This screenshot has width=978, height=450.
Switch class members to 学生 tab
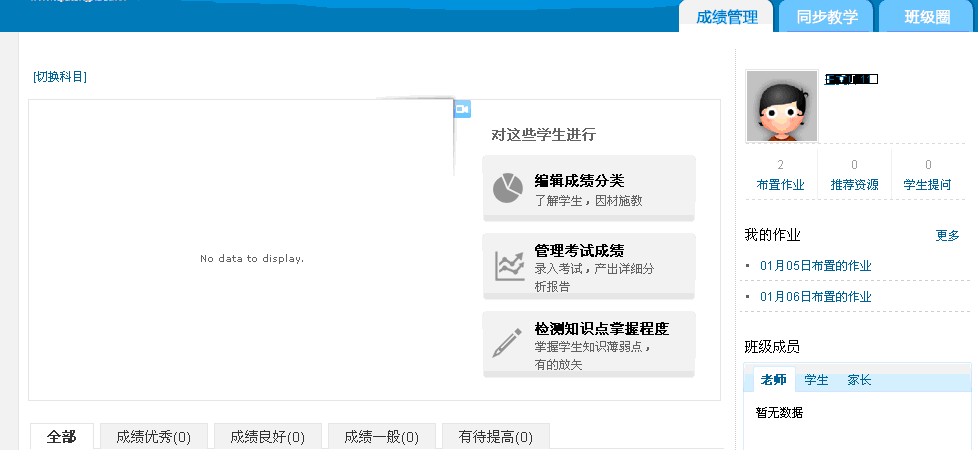pos(816,380)
